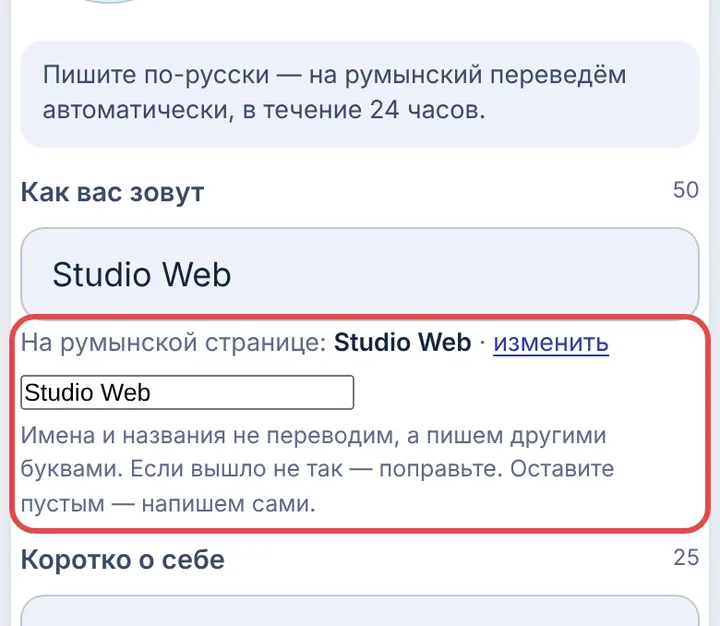Click the bold Studio Web preview text

coord(402,343)
